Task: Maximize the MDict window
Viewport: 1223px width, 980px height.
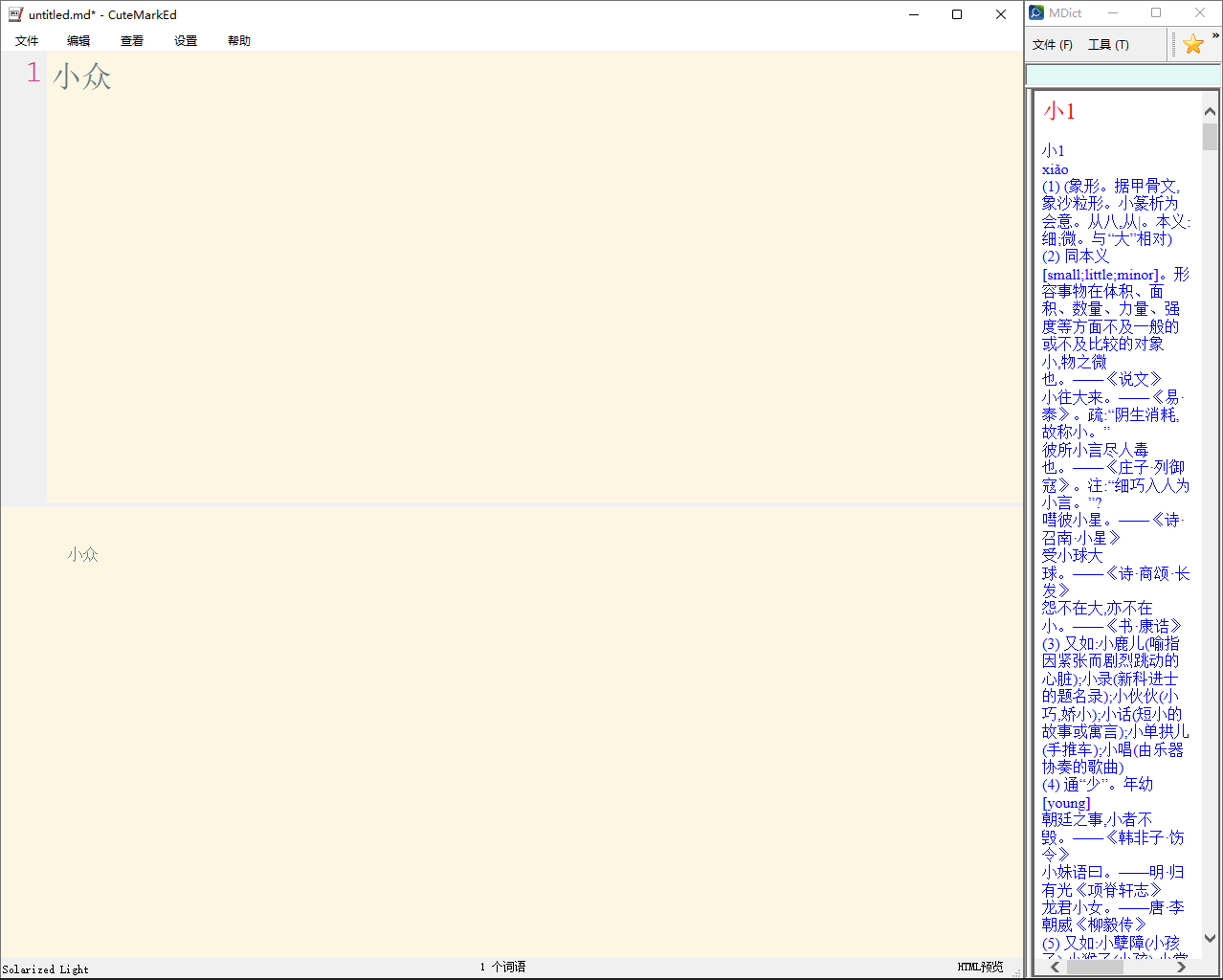Action: [1156, 12]
